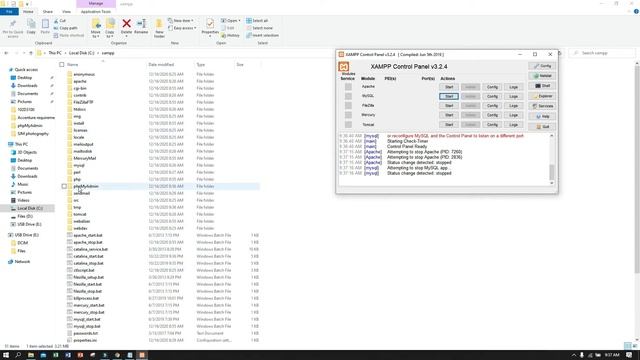640x360 pixels.
Task: Click Copy icon in Clipboard group
Action: pos(31,24)
